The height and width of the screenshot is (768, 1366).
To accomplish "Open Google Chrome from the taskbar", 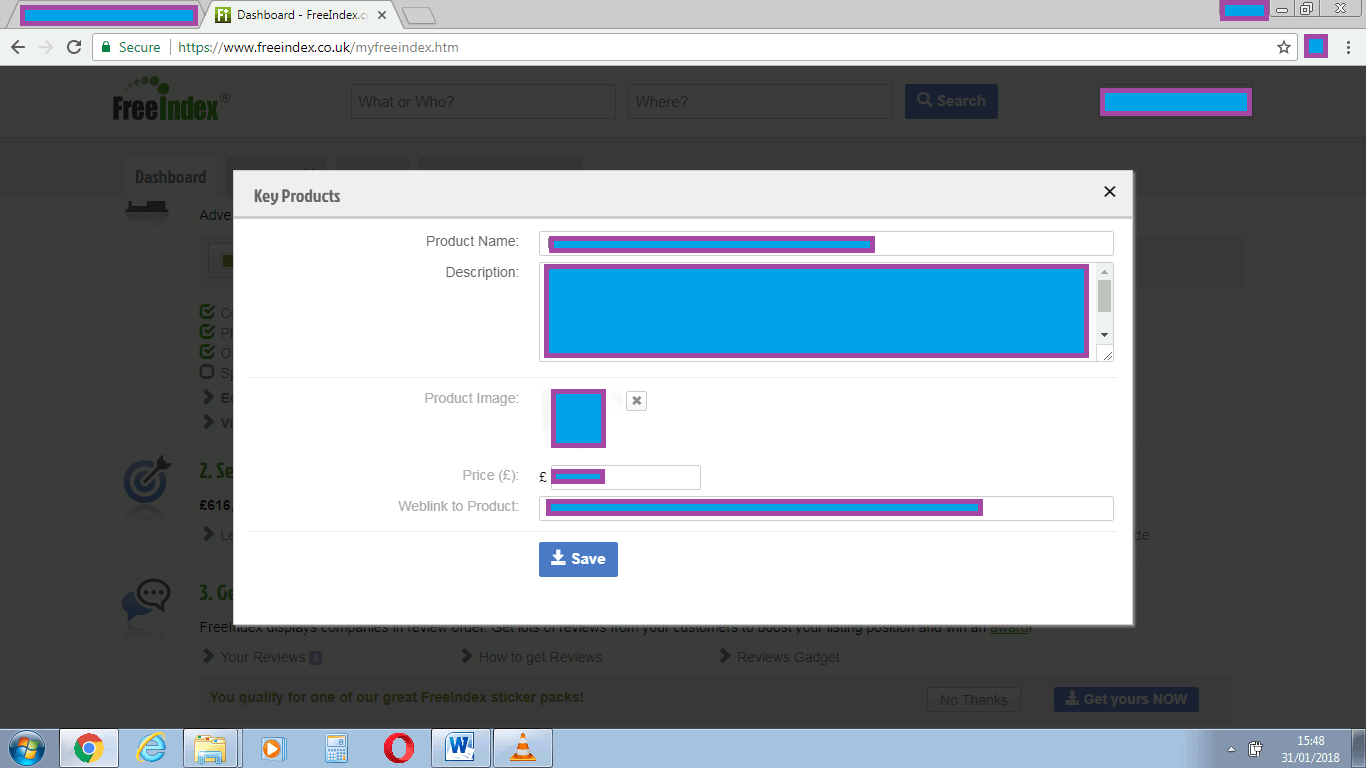I will (89, 748).
